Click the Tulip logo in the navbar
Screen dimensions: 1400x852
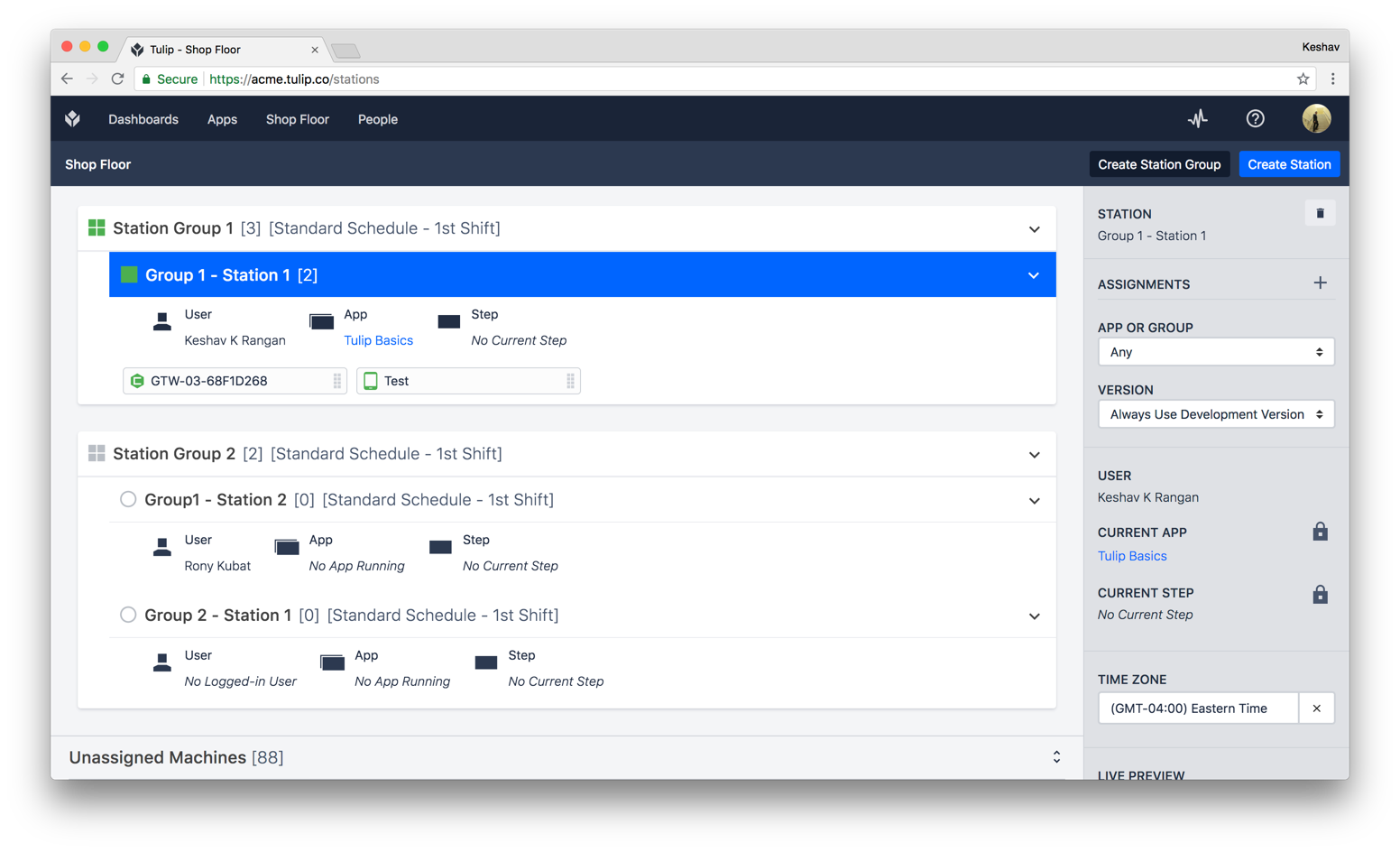click(x=73, y=118)
